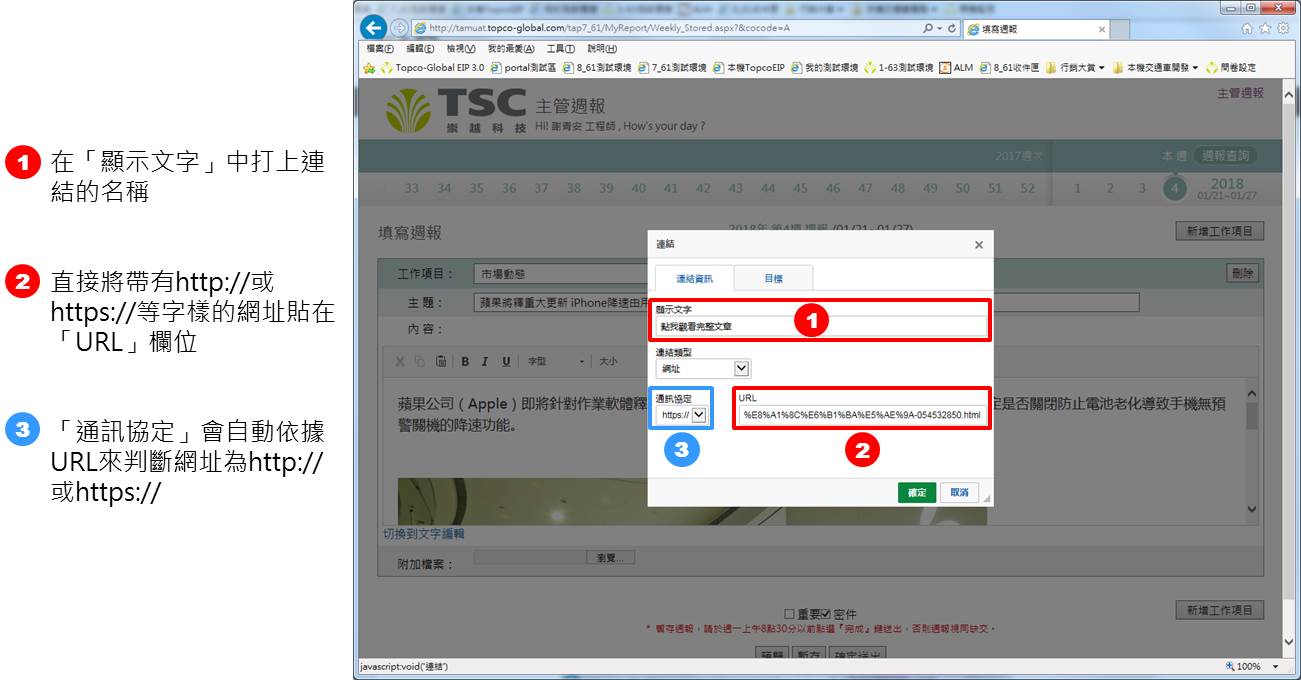The image size is (1301, 680).
Task: Click the ALM bookmark icon
Action: (x=944, y=68)
